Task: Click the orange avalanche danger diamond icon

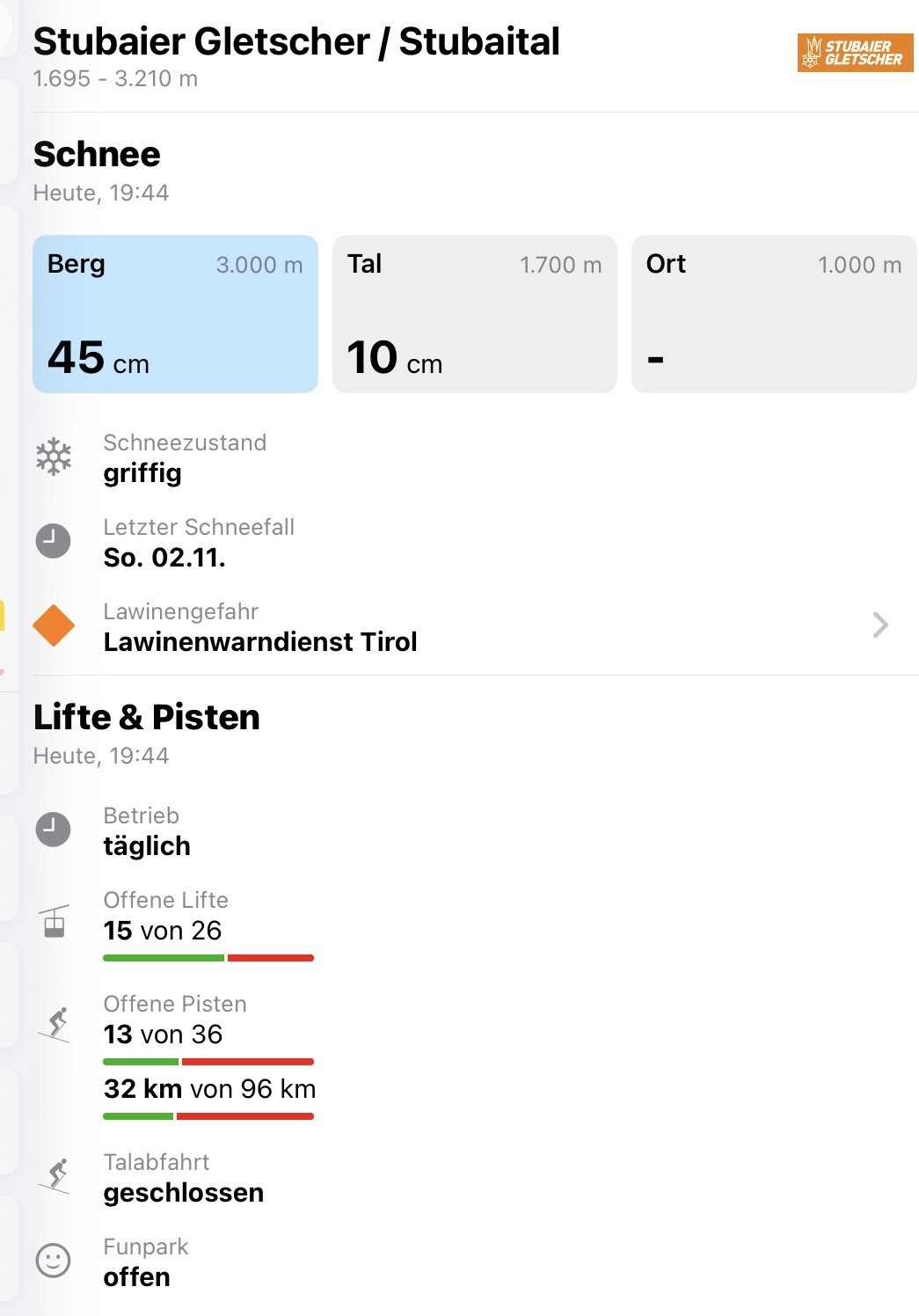Action: pos(54,625)
